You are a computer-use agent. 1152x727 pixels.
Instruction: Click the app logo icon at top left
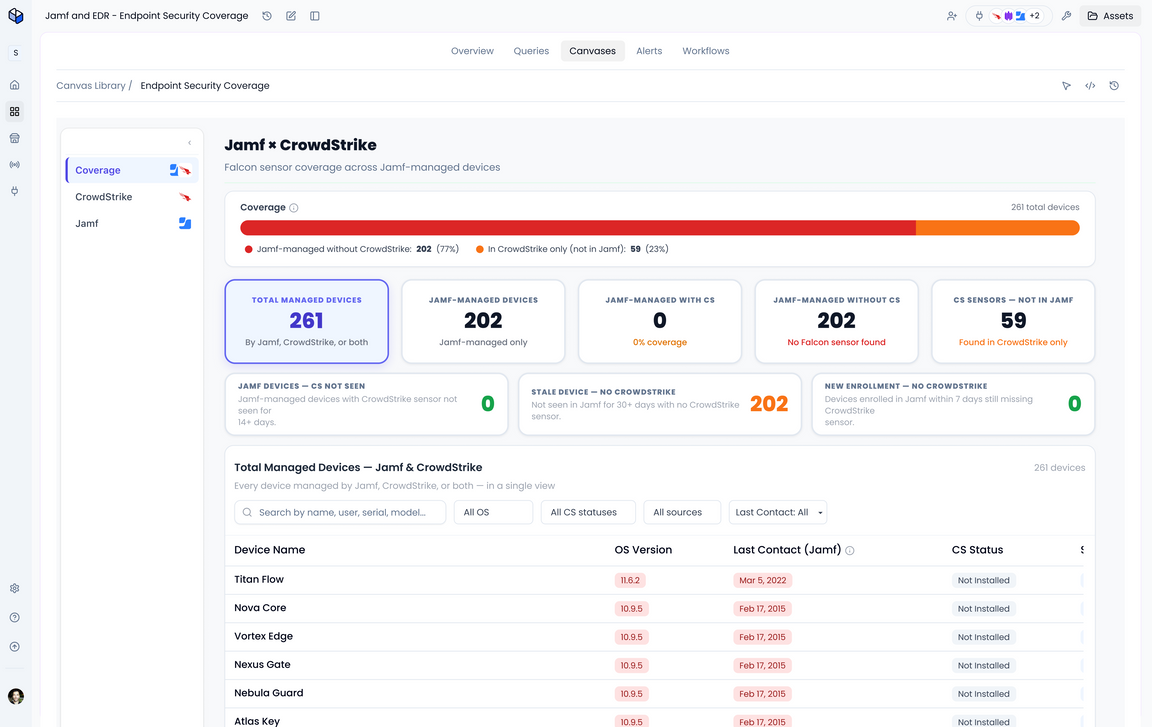point(15,15)
